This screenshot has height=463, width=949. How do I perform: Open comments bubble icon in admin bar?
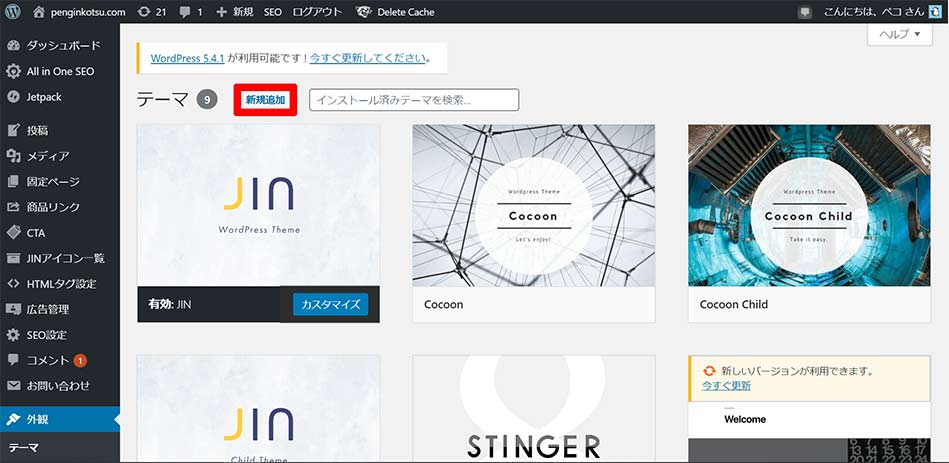[x=185, y=11]
